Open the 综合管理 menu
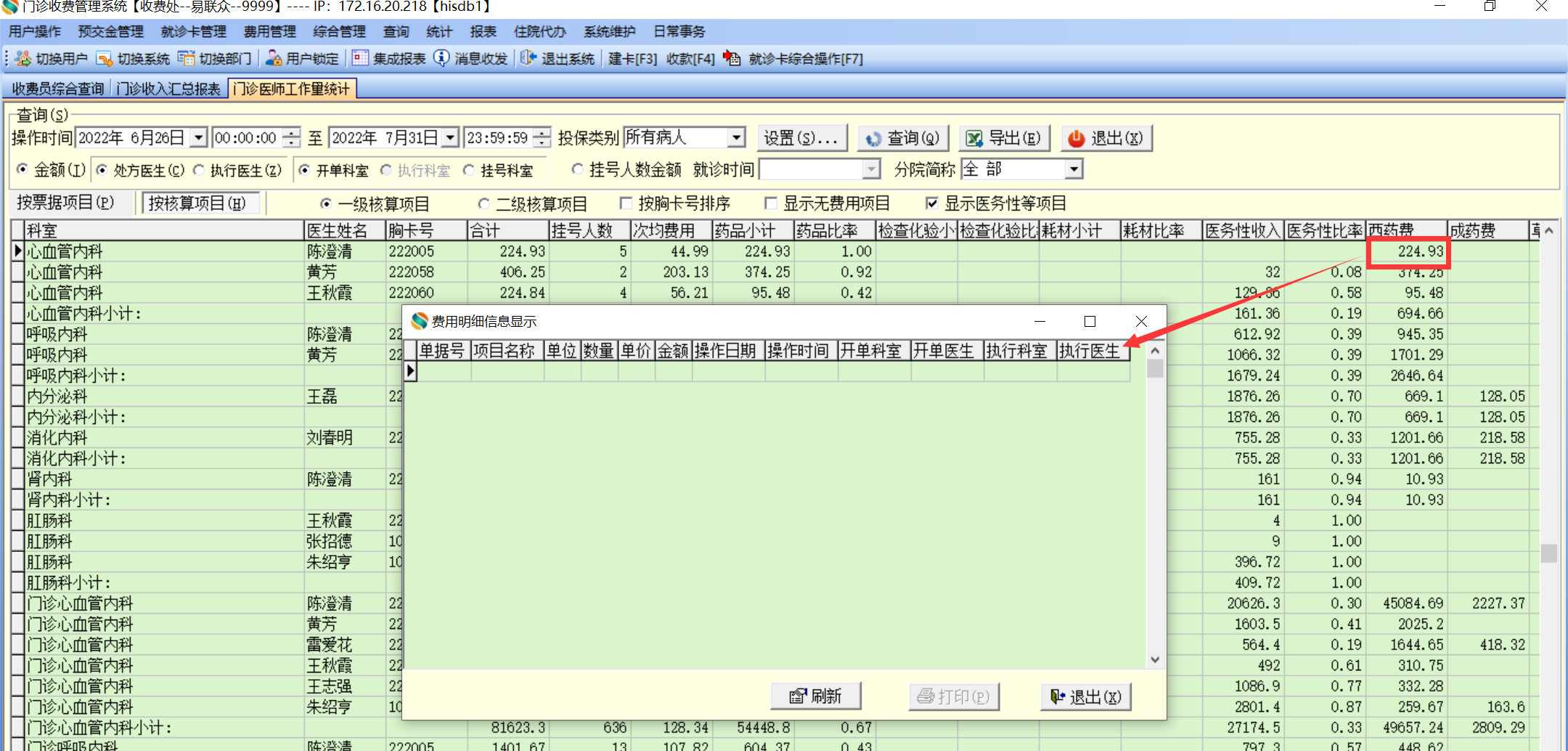This screenshot has width=1568, height=751. point(340,31)
